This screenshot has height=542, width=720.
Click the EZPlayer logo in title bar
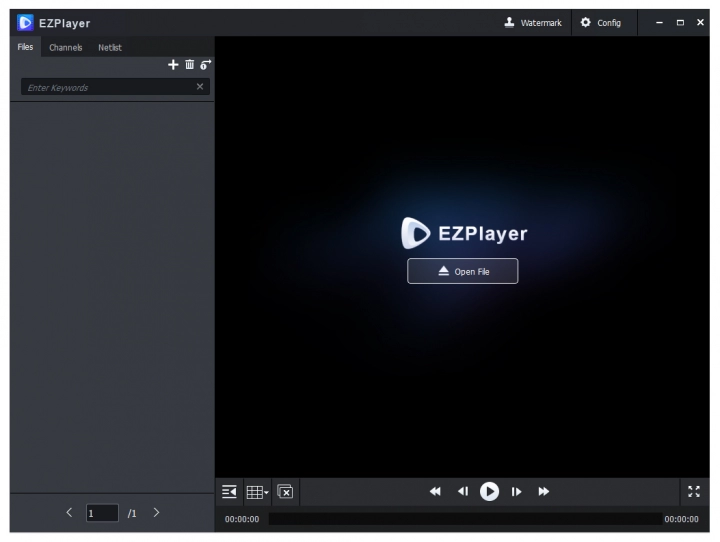25,23
